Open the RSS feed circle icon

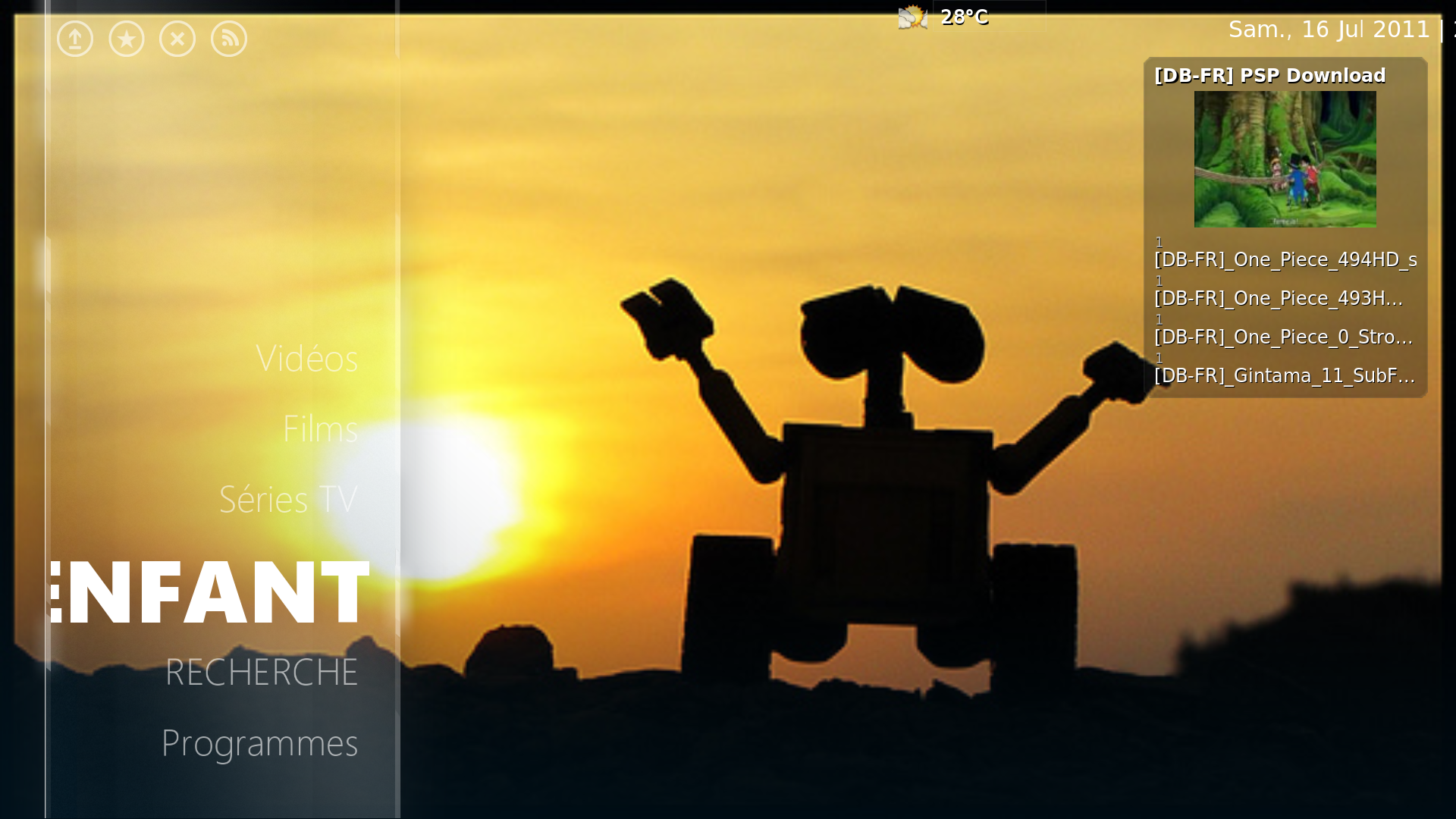[x=229, y=39]
